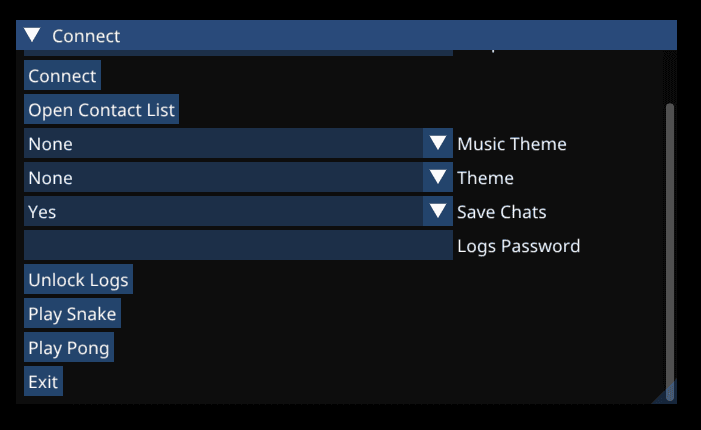
Task: Click the Logs Password label text
Action: [518, 246]
